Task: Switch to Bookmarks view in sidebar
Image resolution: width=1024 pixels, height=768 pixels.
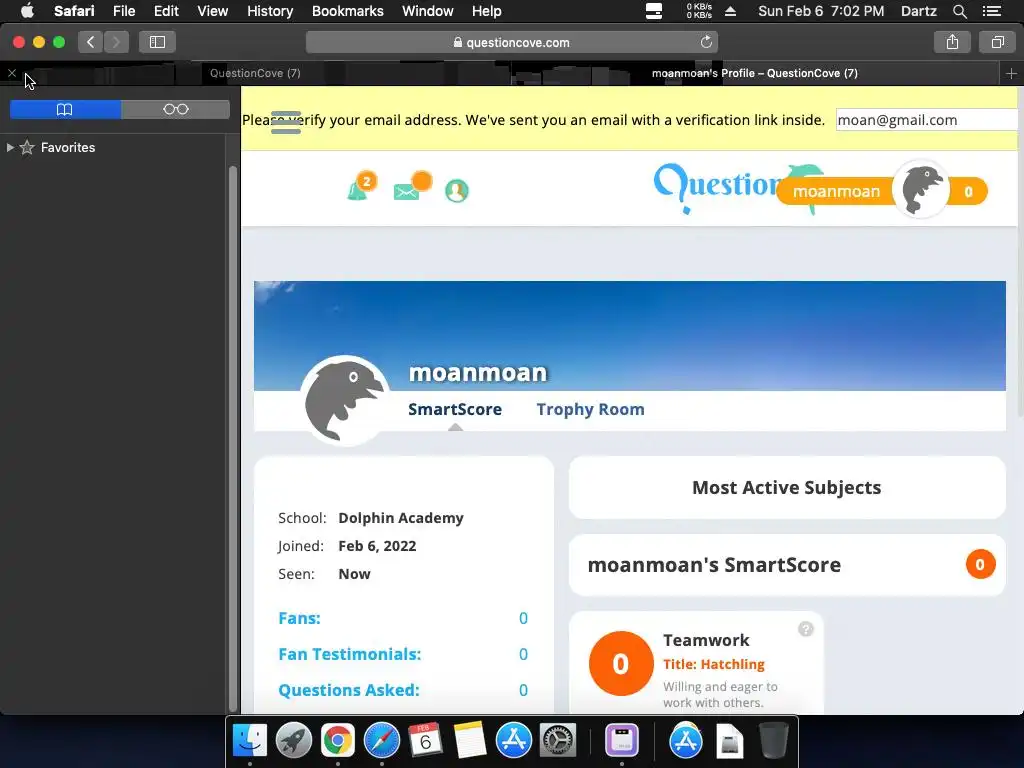Action: (65, 109)
